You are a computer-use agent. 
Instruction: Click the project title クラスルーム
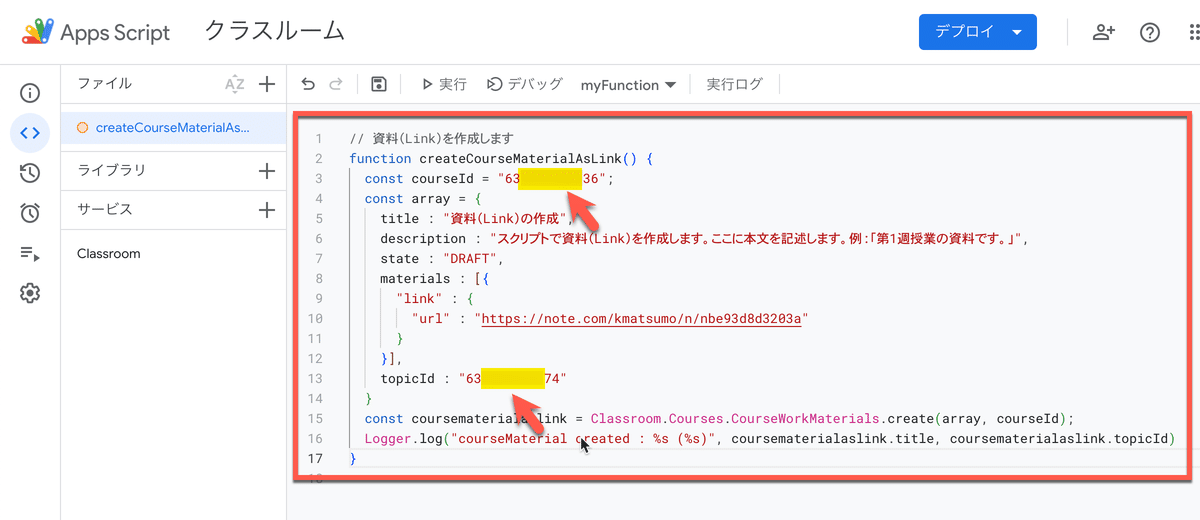click(x=274, y=31)
